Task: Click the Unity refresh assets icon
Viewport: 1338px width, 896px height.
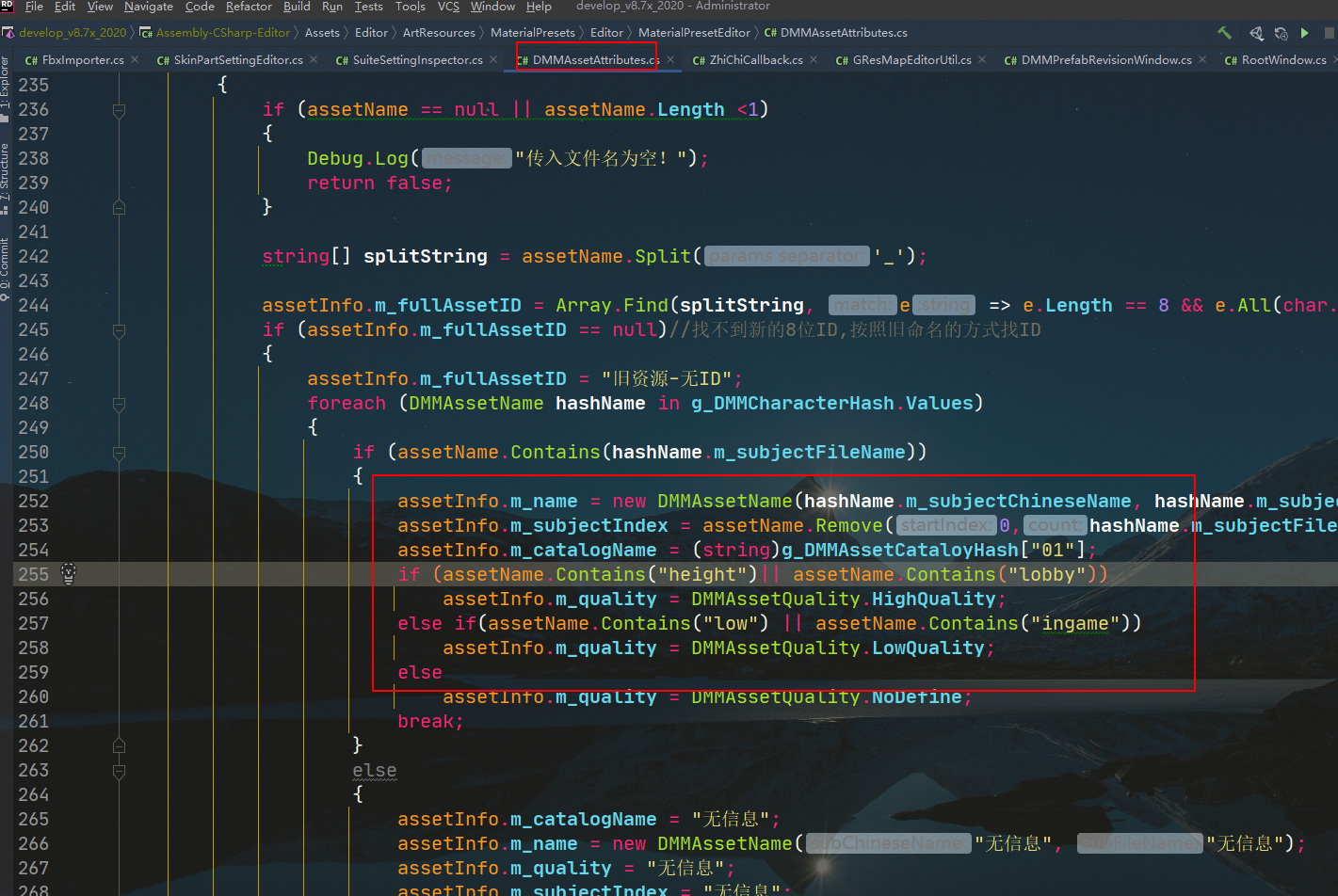Action: click(x=1281, y=33)
